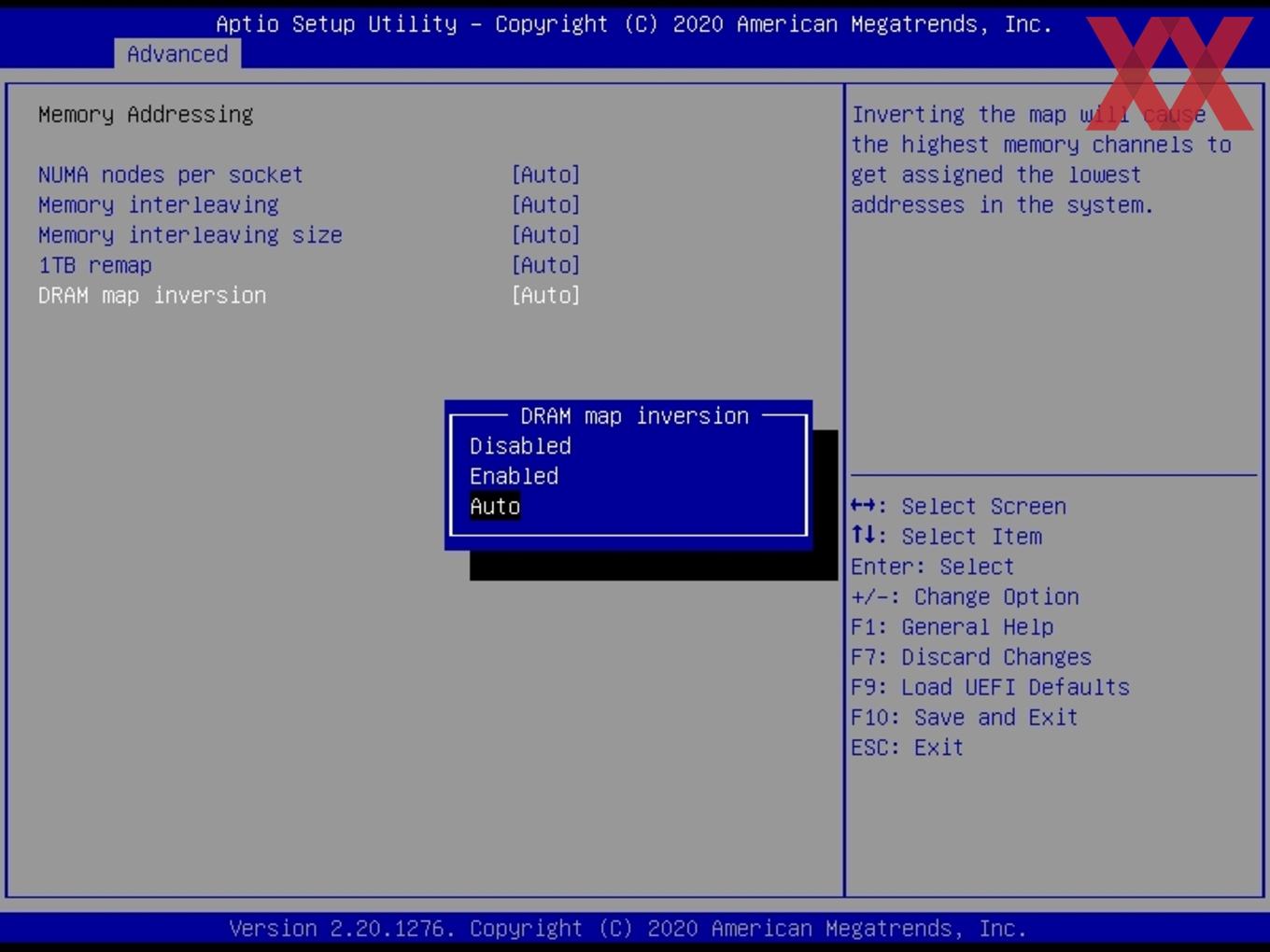The image size is (1270, 952).
Task: Click the F9: Load UEFI Defaults hint
Action: point(990,687)
